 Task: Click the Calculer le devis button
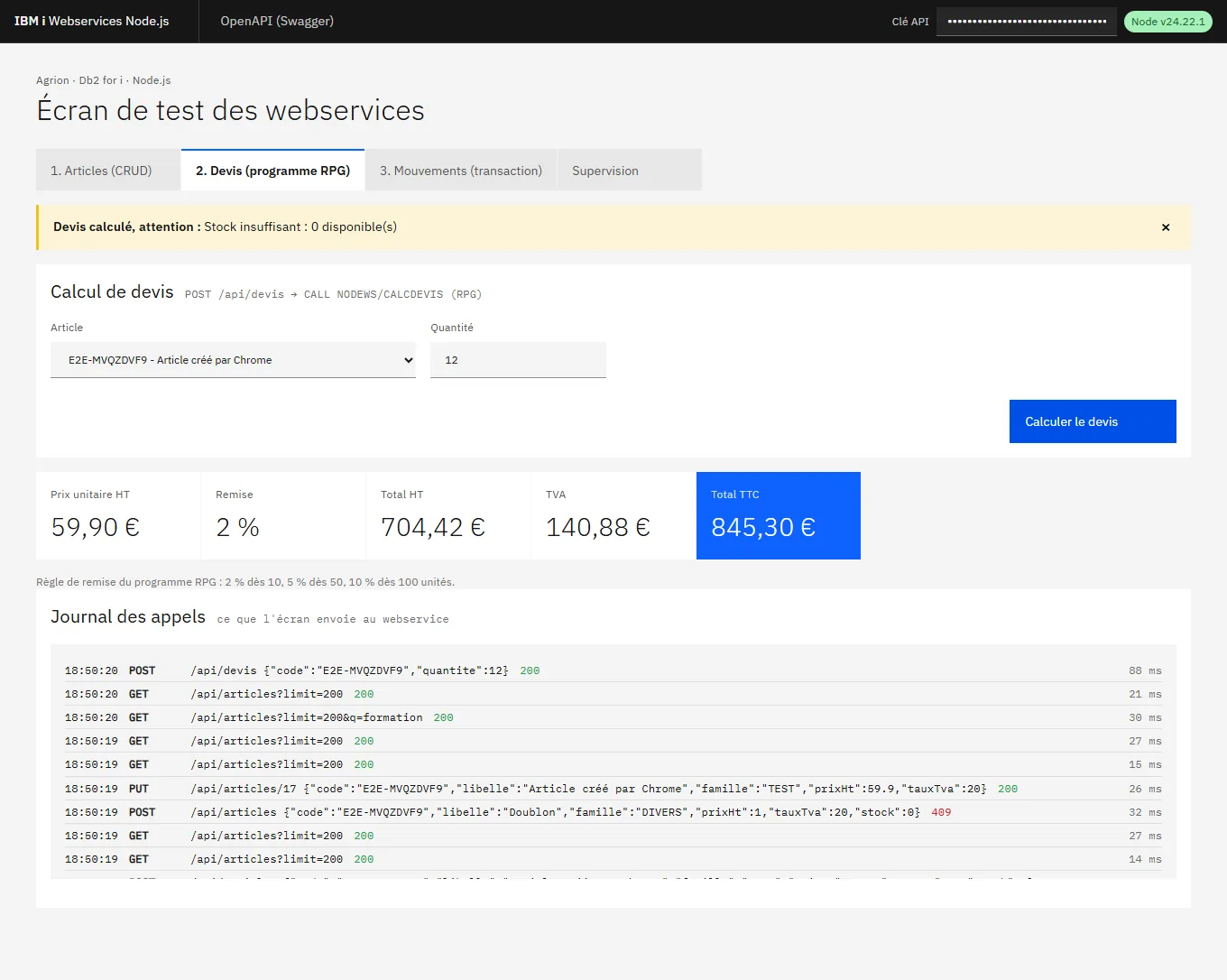point(1093,421)
